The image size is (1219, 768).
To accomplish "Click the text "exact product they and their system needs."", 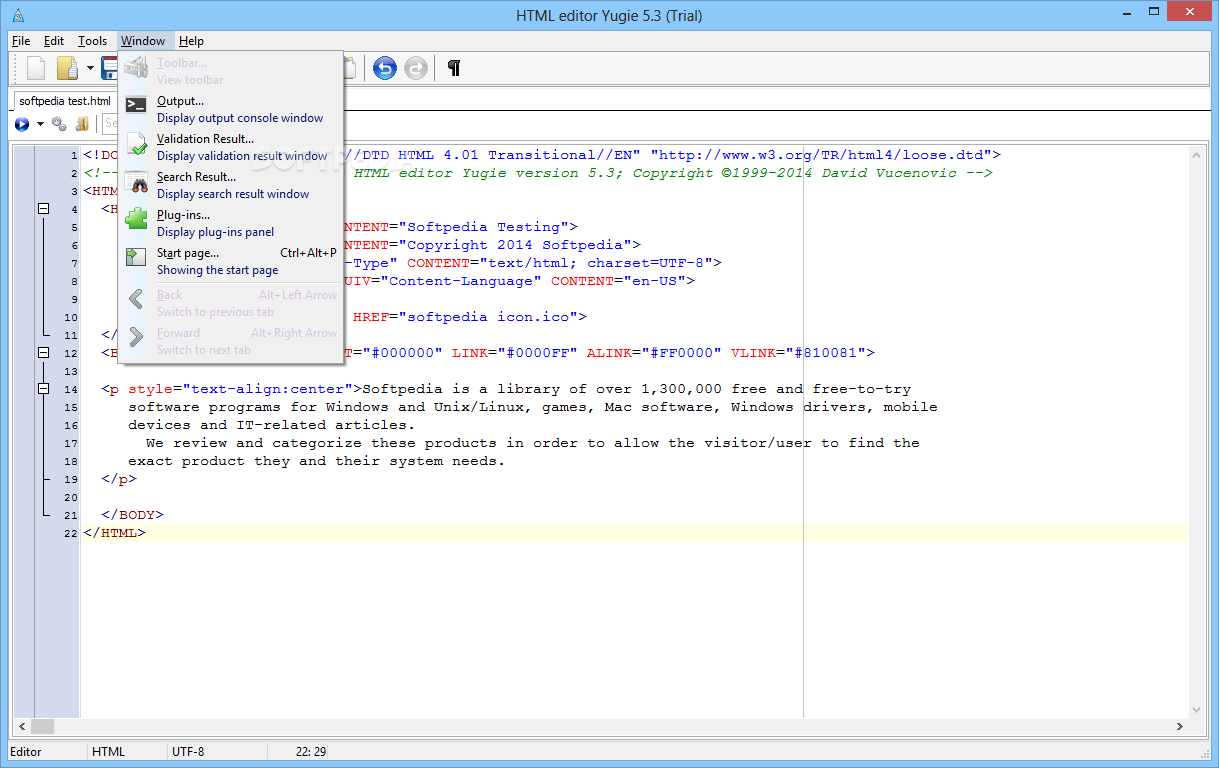I will coord(317,461).
